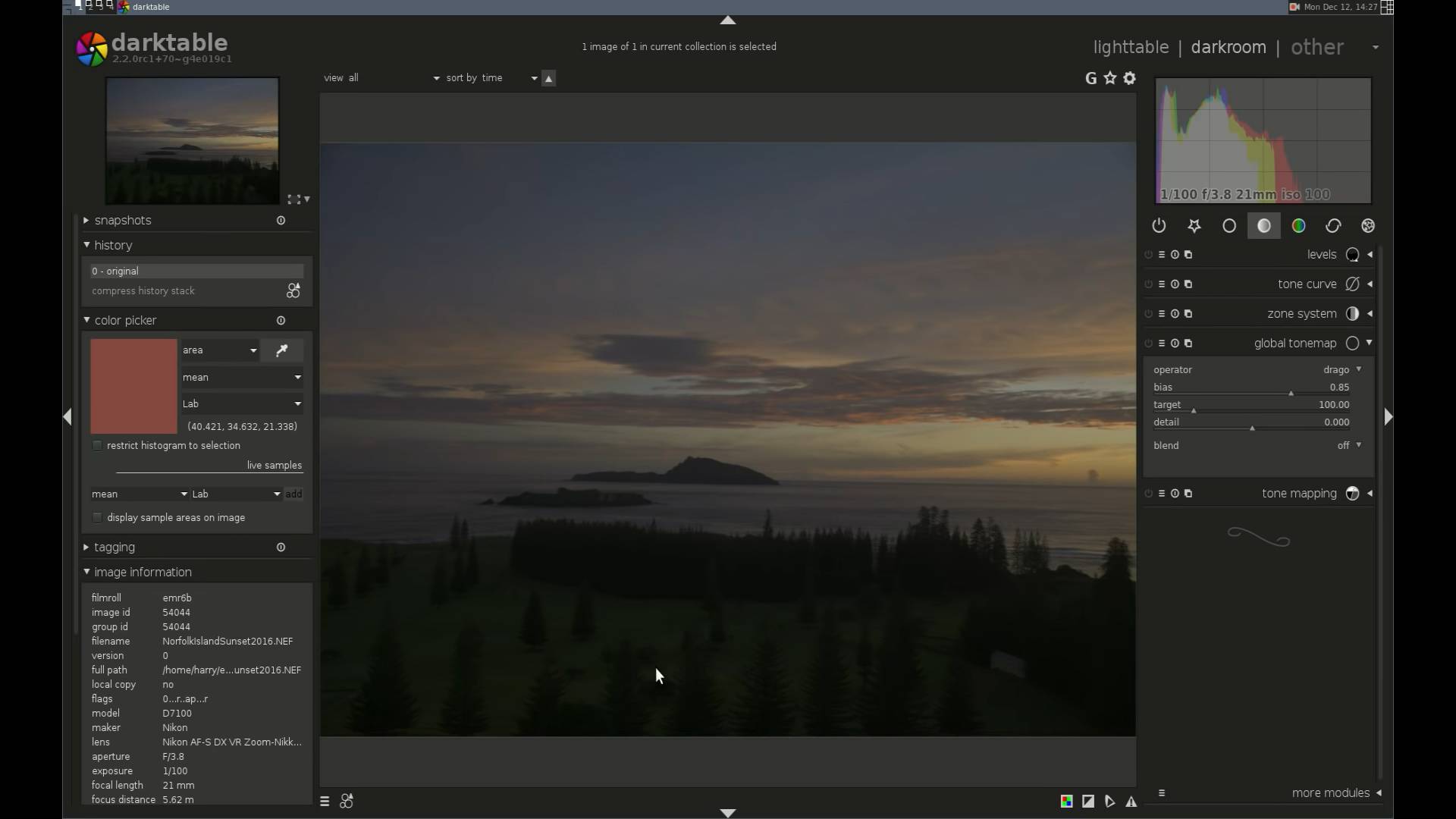1456x819 pixels.
Task: Open global preferences gear icon
Action: coord(1129,78)
